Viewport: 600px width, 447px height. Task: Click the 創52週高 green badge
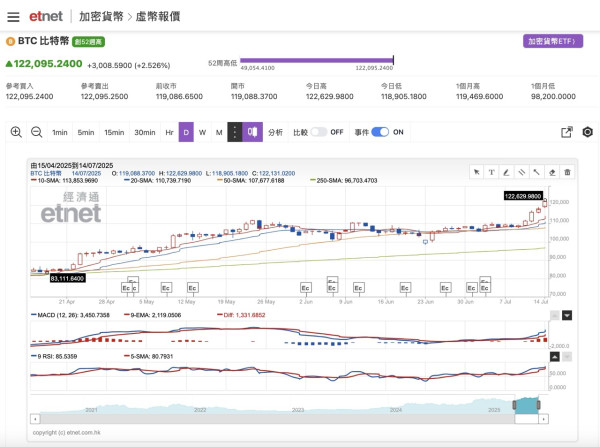(x=88, y=42)
